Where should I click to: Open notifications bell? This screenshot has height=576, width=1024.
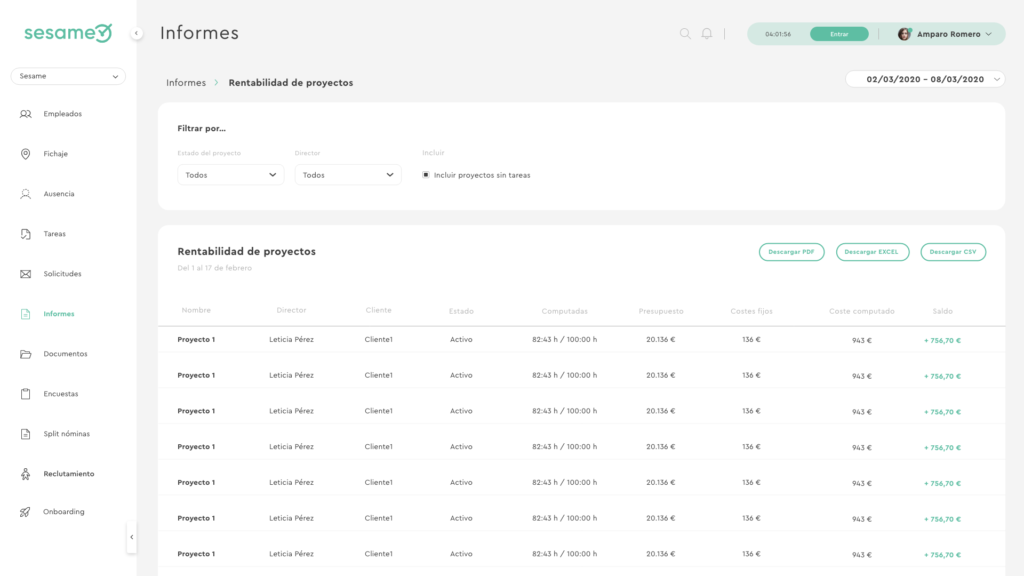tap(707, 33)
